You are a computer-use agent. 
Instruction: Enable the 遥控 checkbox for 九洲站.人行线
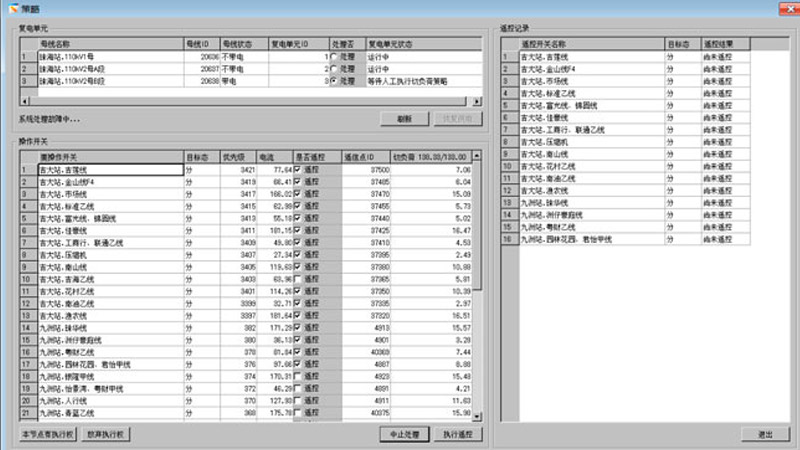coord(298,400)
